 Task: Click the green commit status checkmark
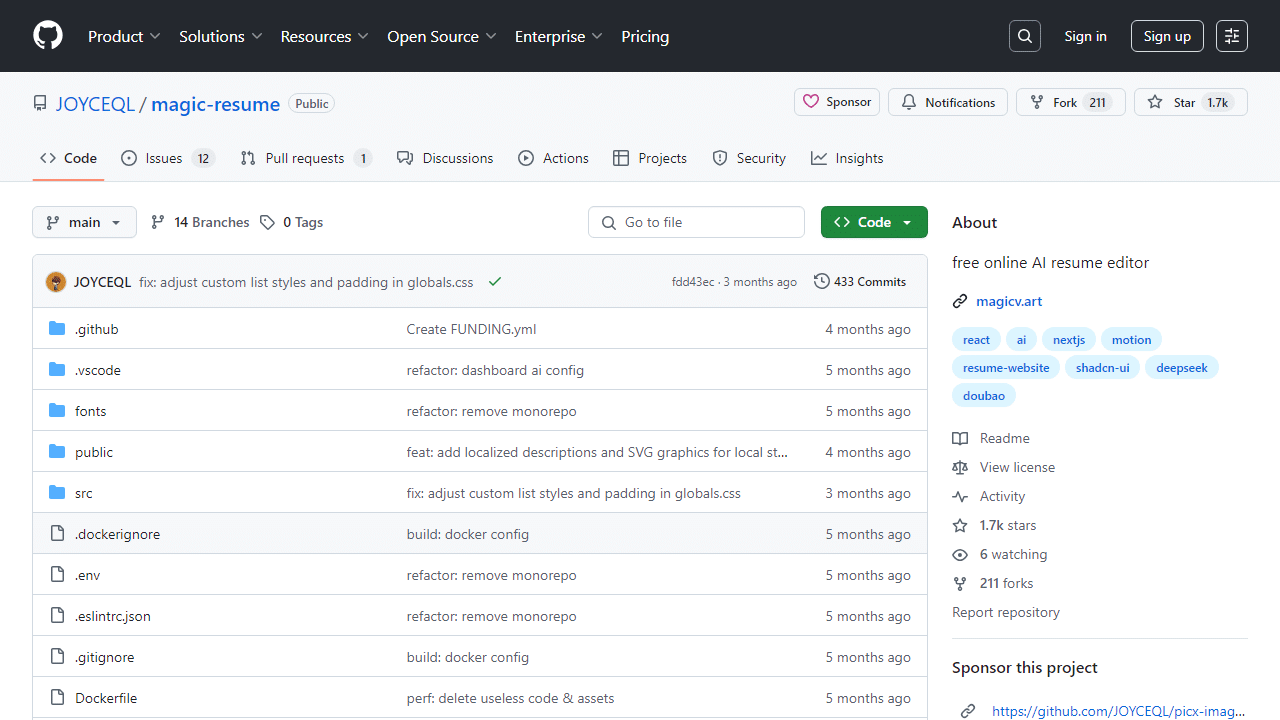494,282
